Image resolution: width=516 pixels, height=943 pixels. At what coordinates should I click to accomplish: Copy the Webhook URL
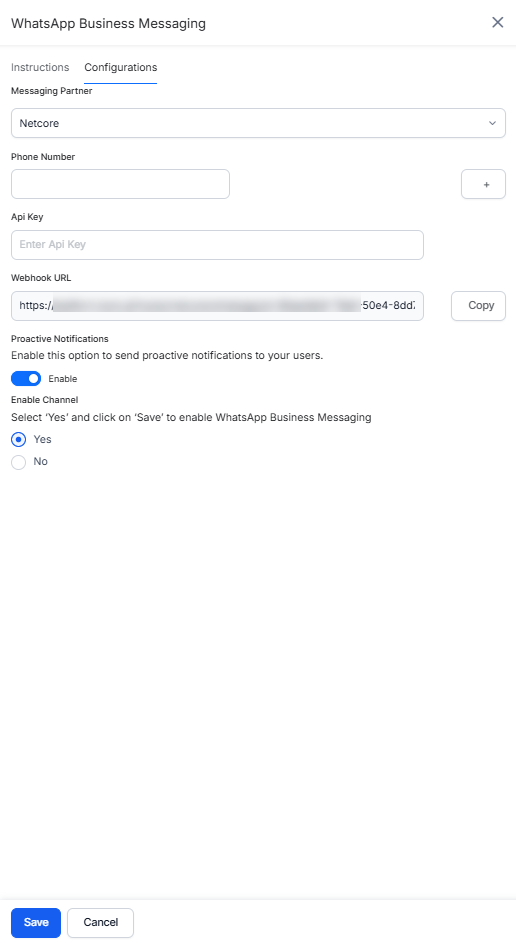pos(478,306)
